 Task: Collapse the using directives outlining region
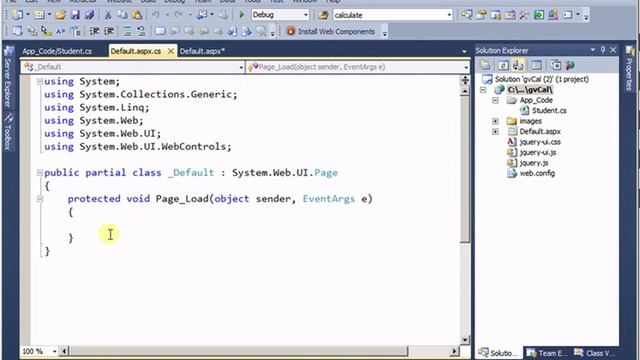tap(40, 81)
